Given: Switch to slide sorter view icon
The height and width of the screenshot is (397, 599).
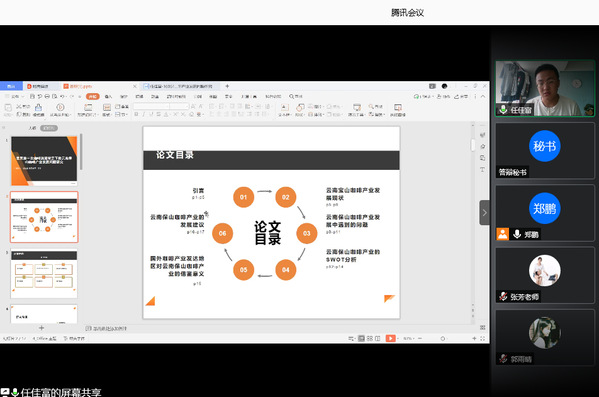Looking at the screenshot, I should pyautogui.click(x=369, y=338).
